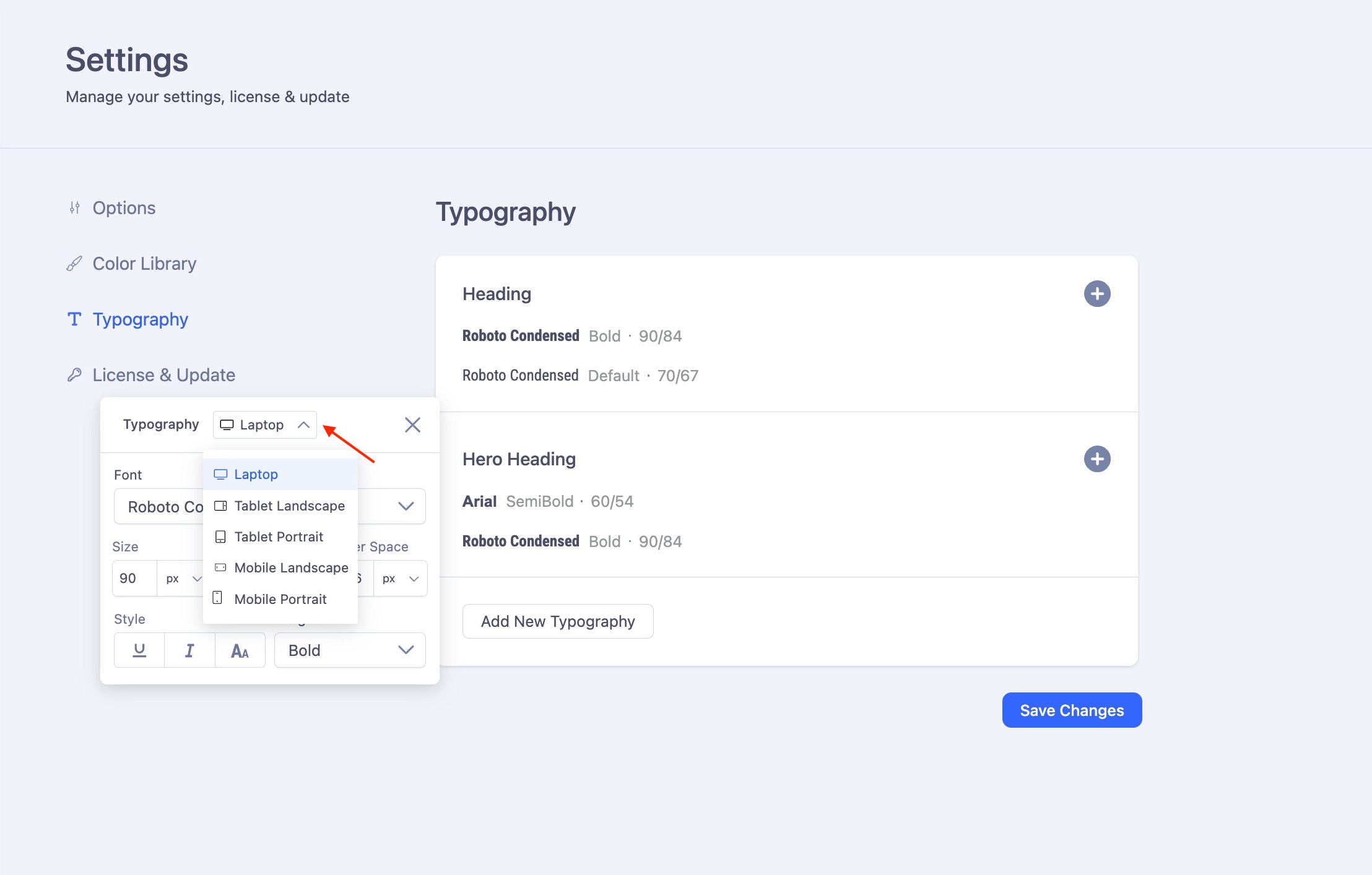The width and height of the screenshot is (1372, 875).
Task: Select Tablet Landscape device option
Action: [289, 506]
